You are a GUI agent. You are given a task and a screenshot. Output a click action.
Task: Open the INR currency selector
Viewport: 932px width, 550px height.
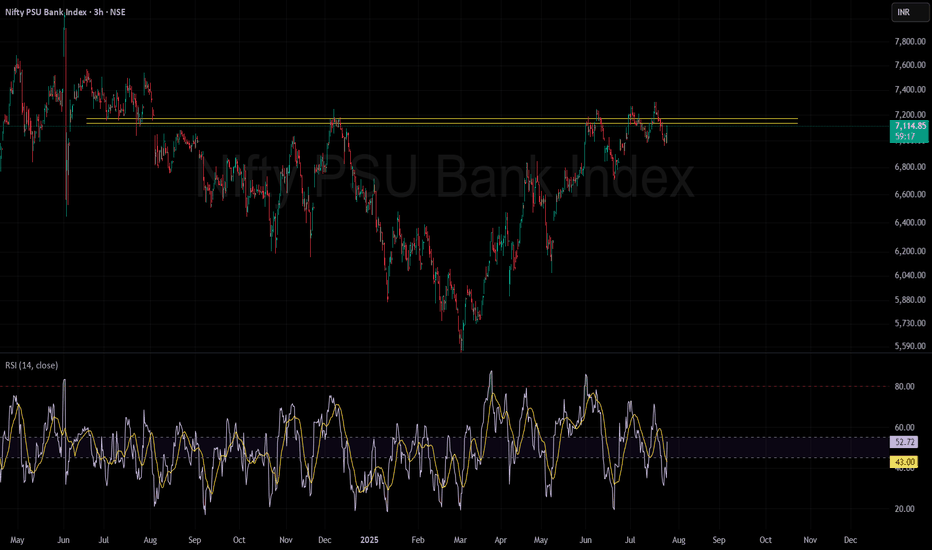tap(909, 12)
